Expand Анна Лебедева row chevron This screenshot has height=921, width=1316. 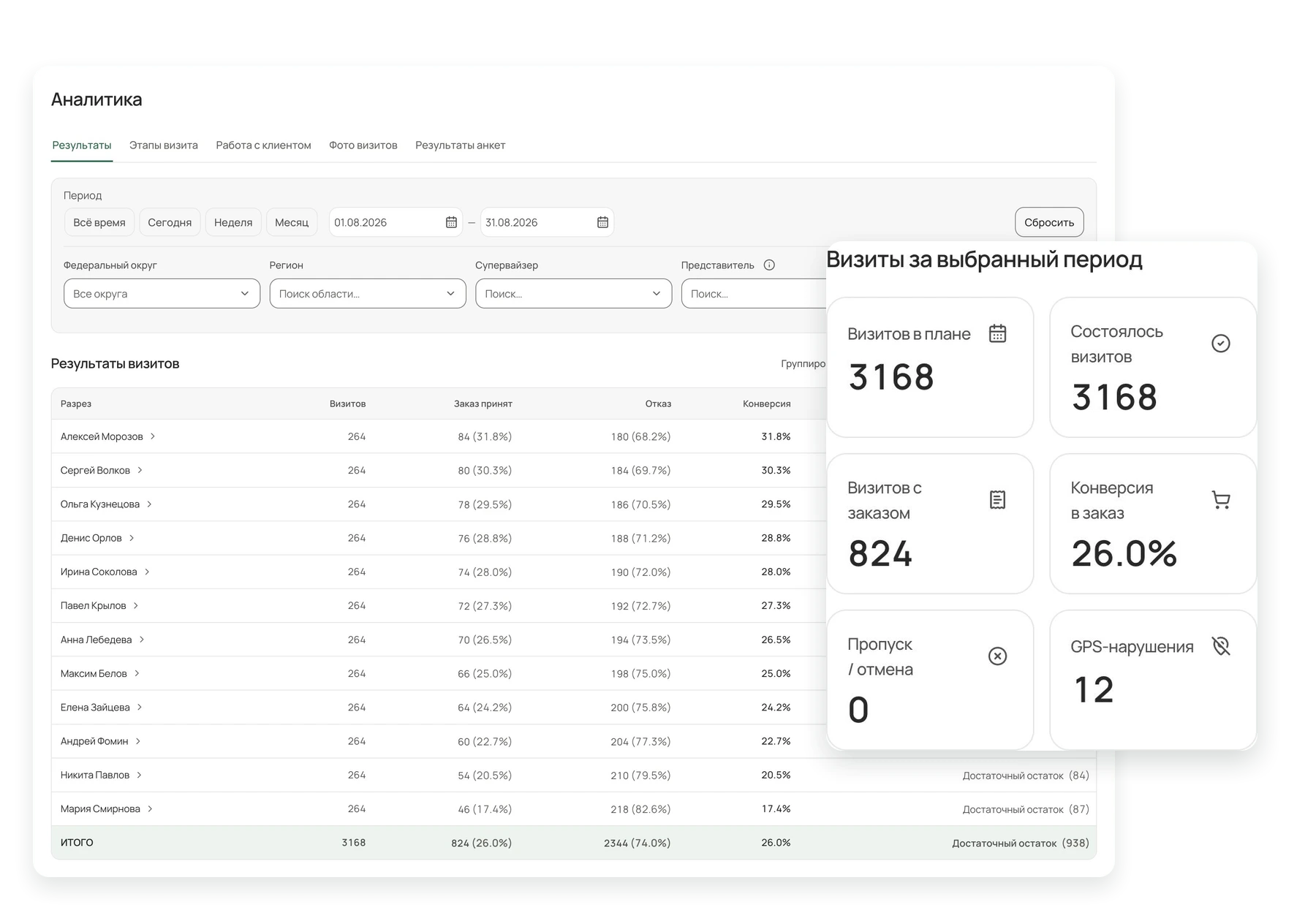(142, 640)
